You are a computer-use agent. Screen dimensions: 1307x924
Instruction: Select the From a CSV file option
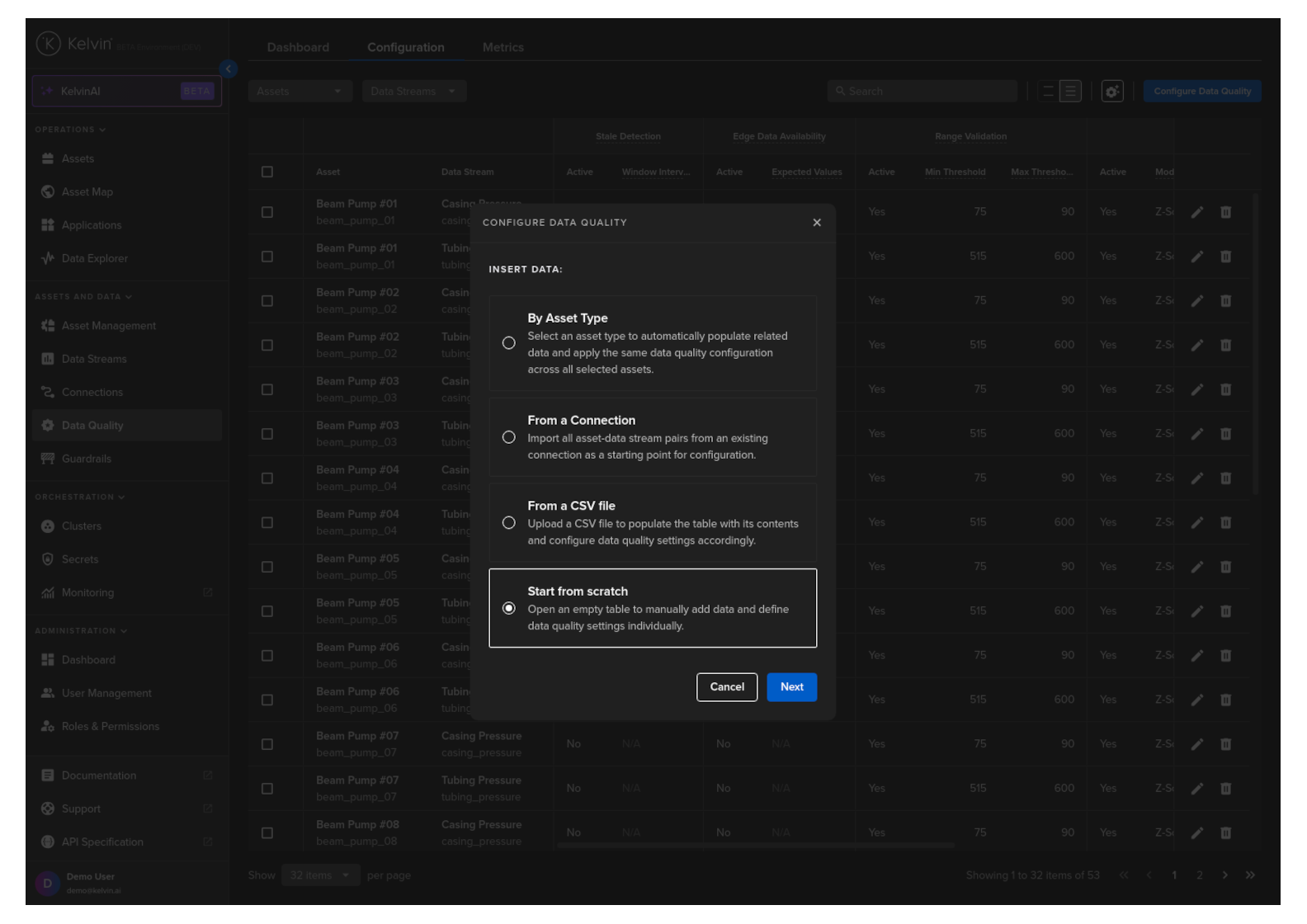tap(509, 523)
